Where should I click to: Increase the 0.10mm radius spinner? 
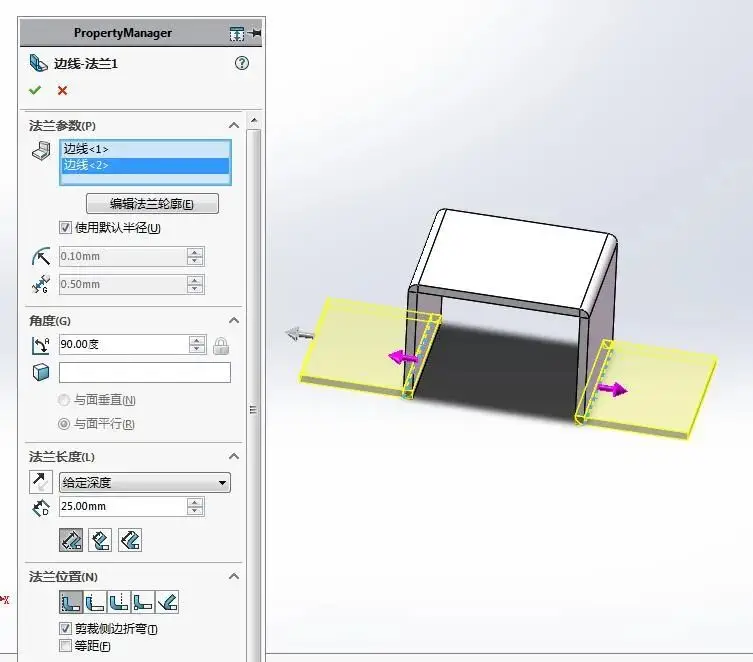tap(195, 252)
